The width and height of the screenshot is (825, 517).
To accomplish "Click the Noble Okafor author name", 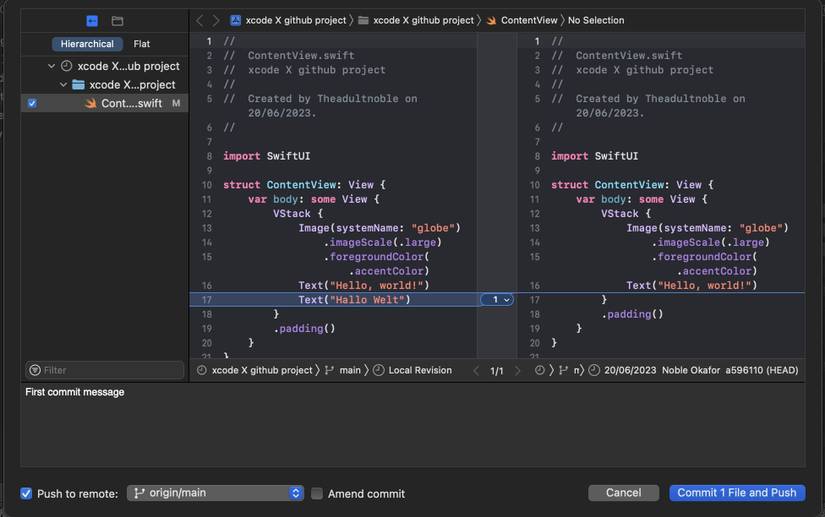I will point(691,370).
